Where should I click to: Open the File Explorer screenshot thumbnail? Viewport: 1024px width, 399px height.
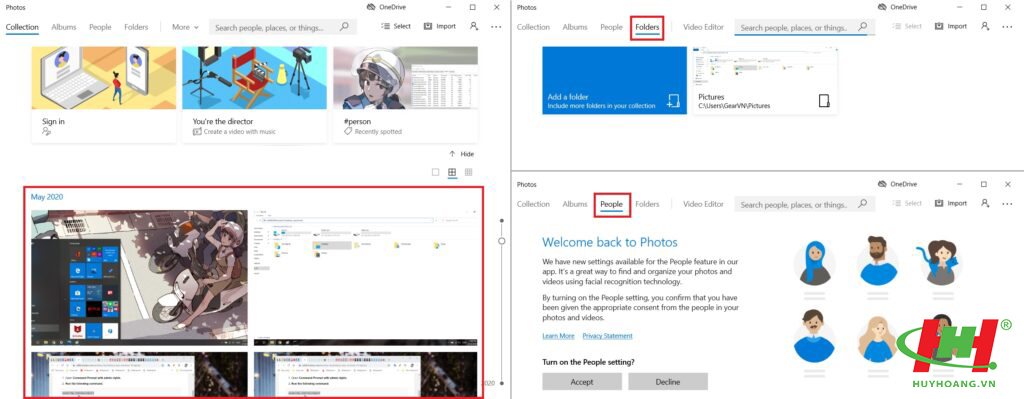pyautogui.click(x=365, y=278)
